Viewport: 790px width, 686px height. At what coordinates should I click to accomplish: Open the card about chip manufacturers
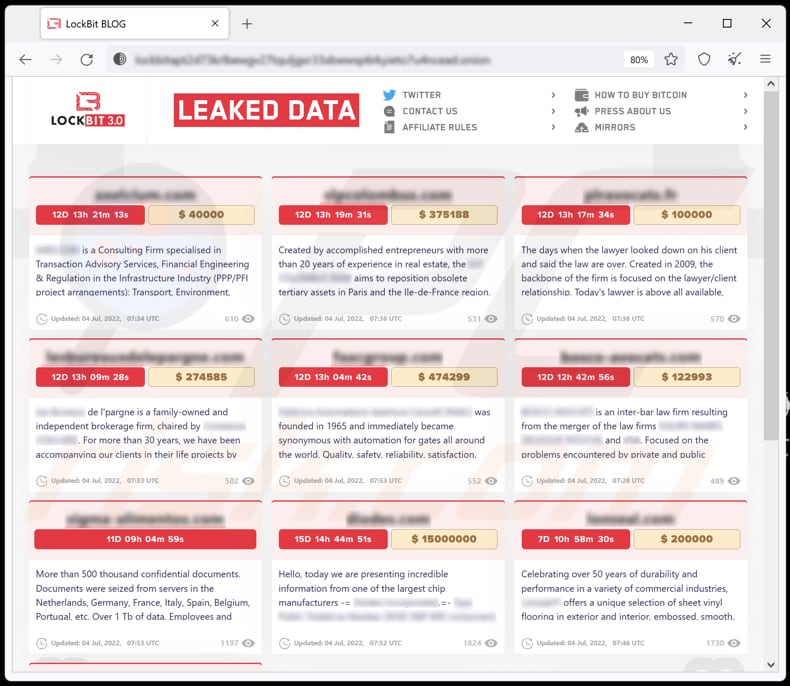(388, 578)
